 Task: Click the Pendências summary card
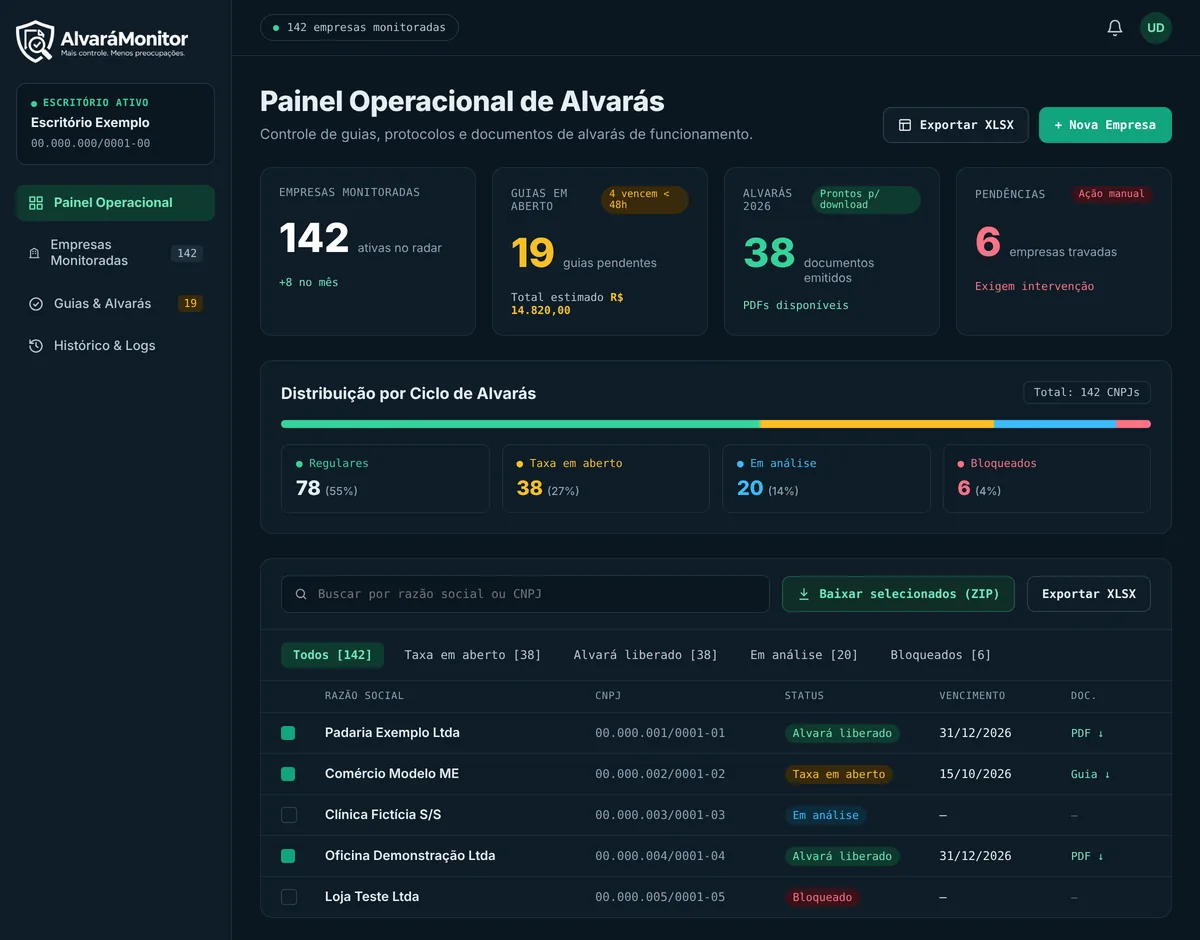coord(1064,251)
